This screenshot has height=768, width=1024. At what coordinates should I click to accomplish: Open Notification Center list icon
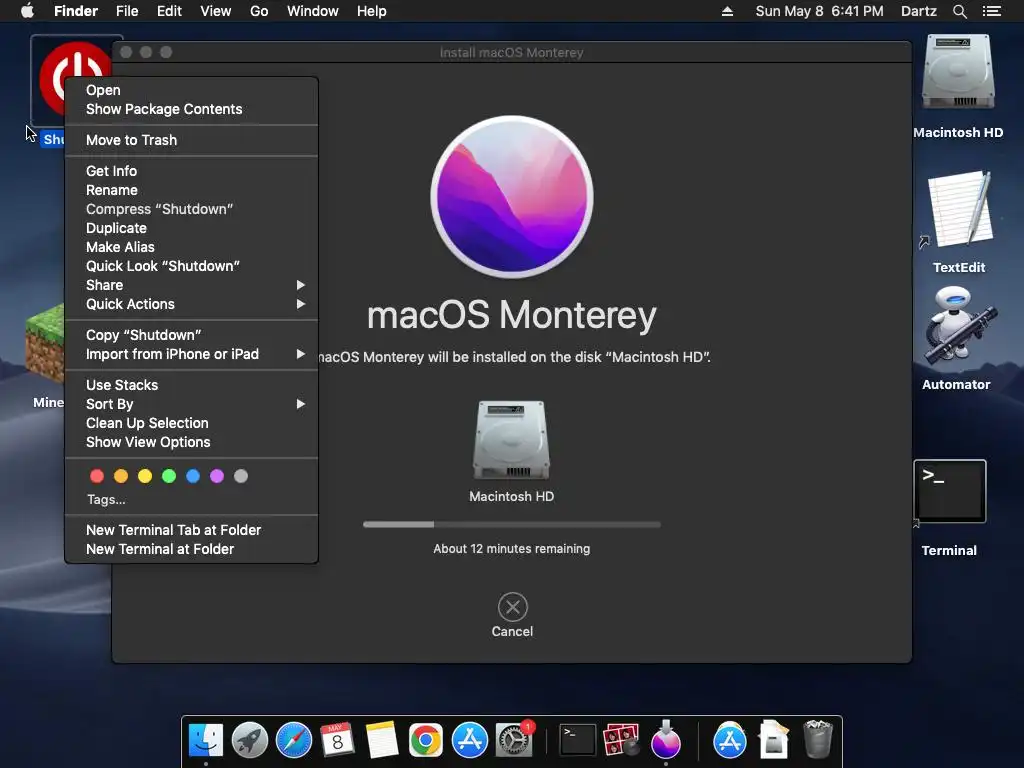991,11
